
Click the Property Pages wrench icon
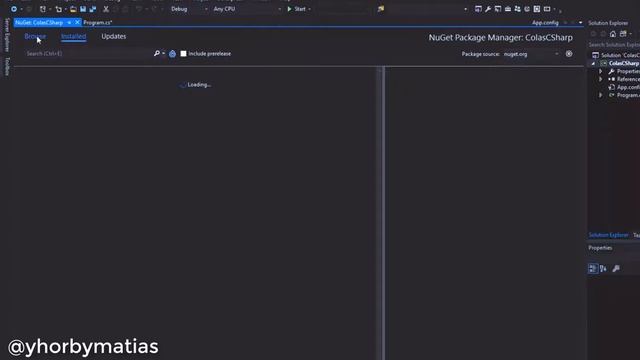point(616,268)
